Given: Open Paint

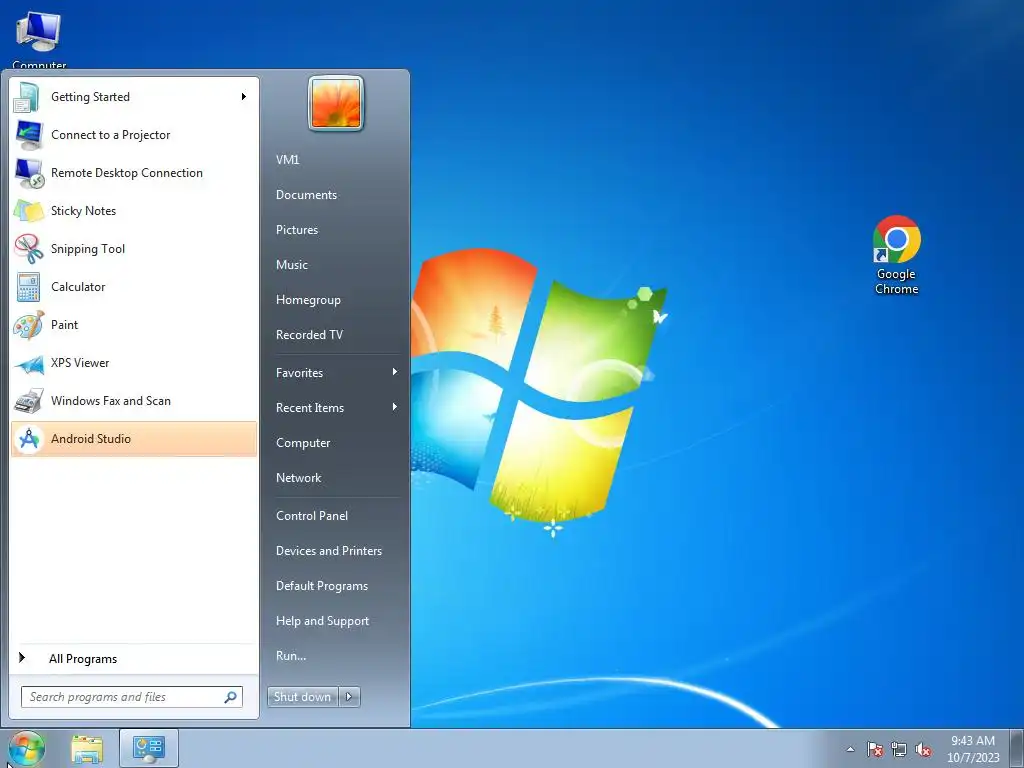Looking at the screenshot, I should 134,325.
